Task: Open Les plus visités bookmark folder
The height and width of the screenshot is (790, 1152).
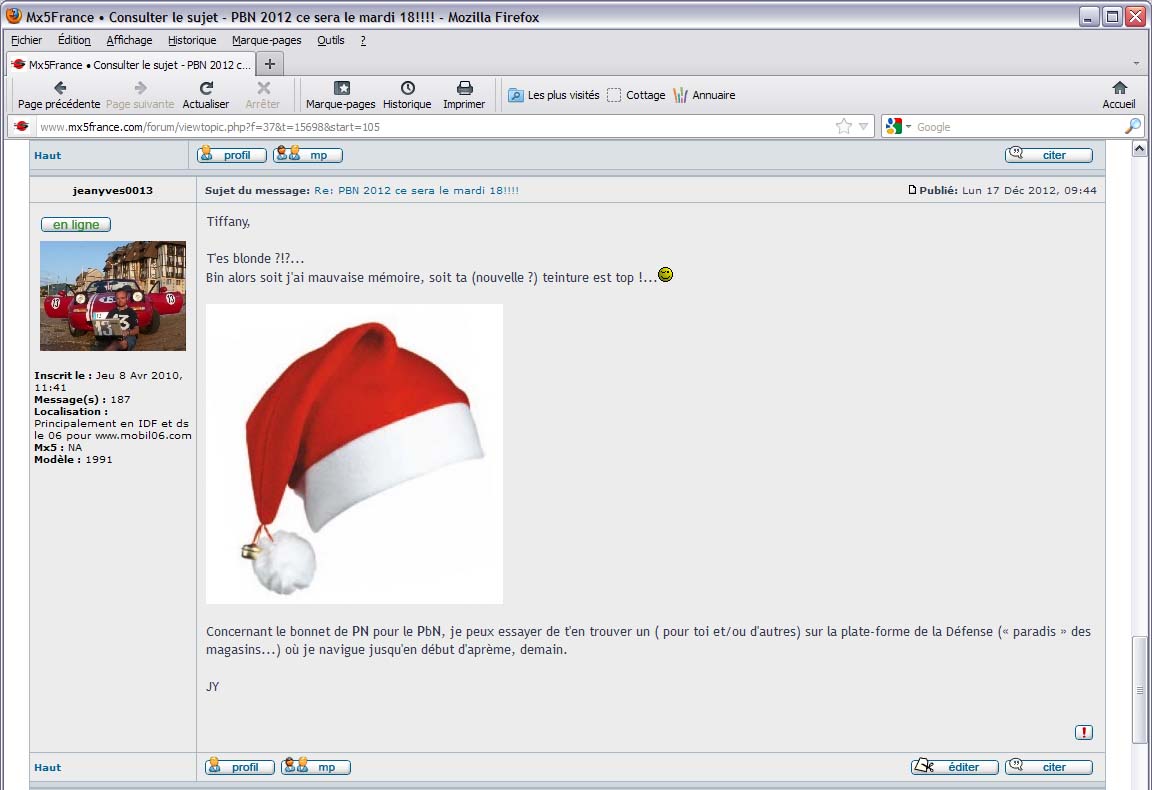Action: click(x=554, y=95)
